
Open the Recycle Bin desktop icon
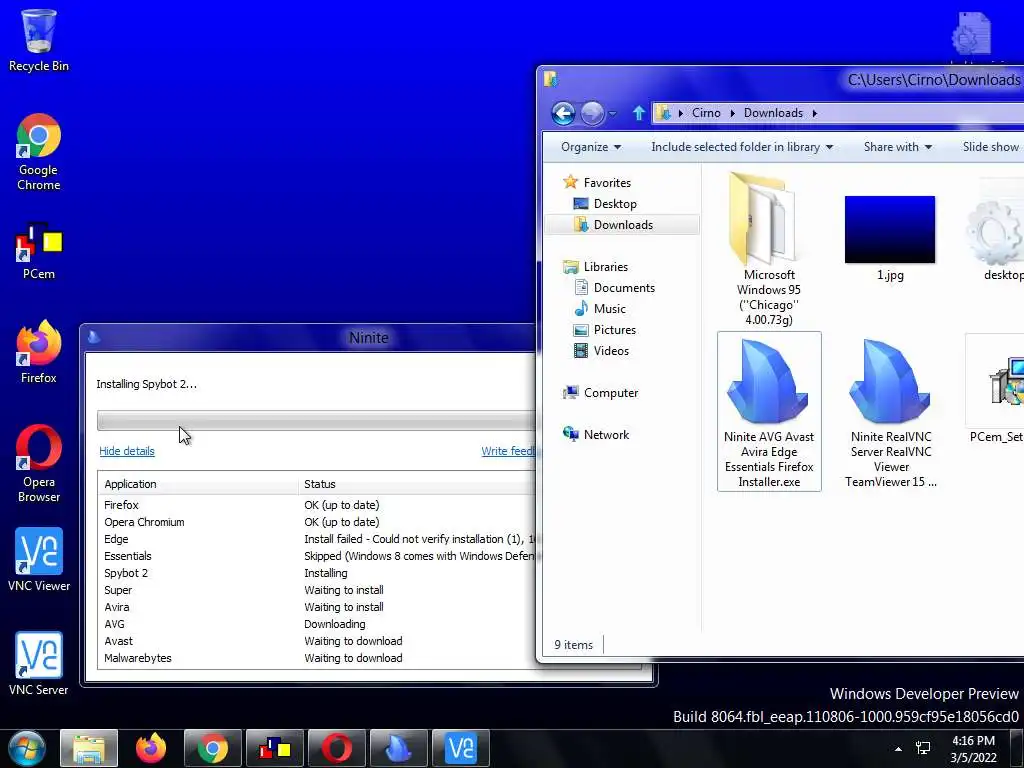tap(39, 39)
